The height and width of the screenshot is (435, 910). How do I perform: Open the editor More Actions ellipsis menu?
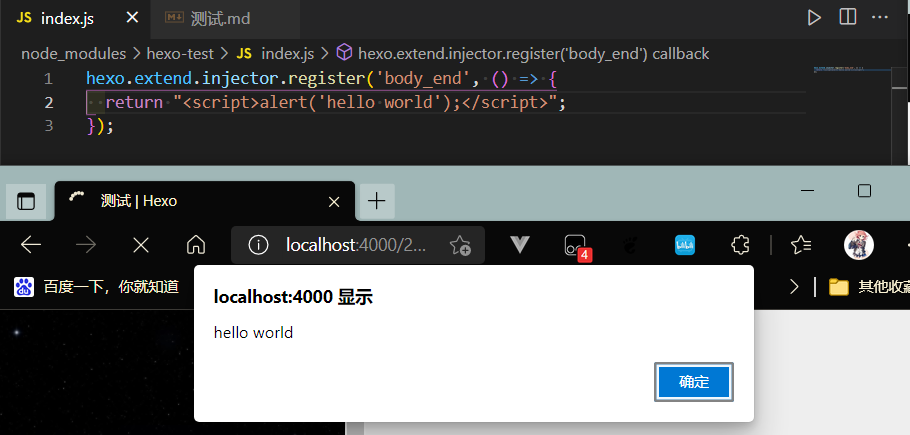pyautogui.click(x=880, y=17)
